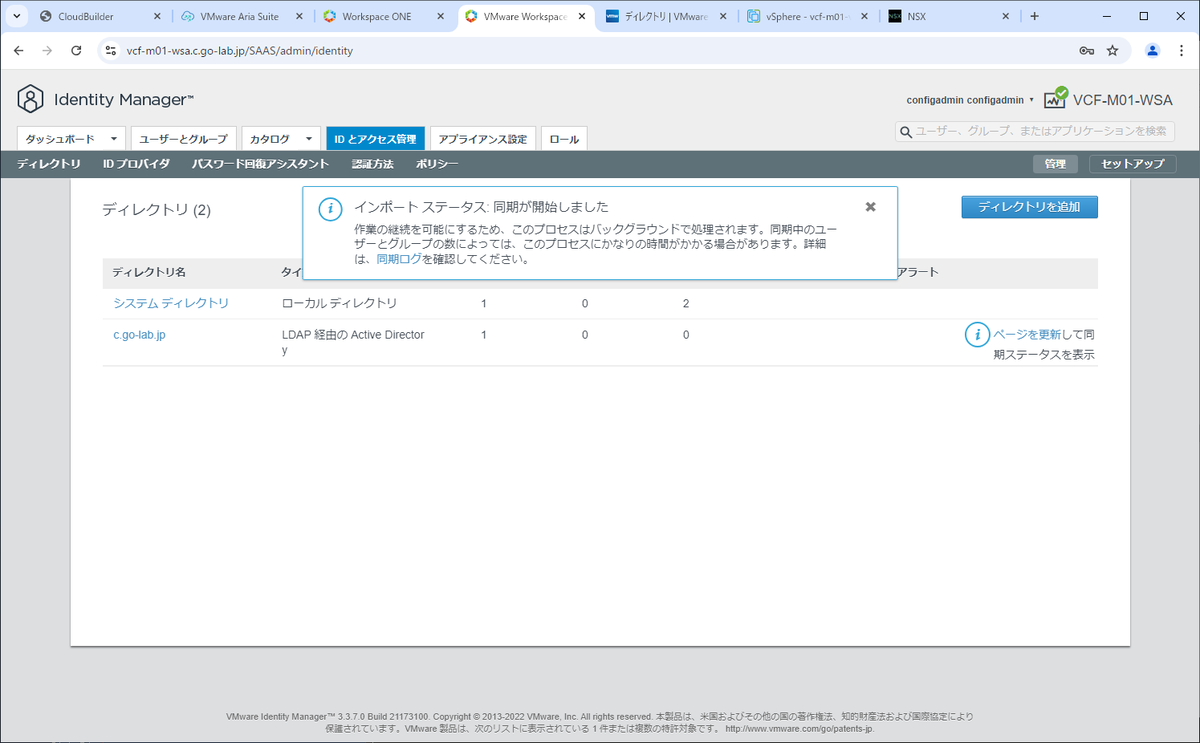Screen dimensions: 1200x743
Task: Switch to VMware Aria Suite tab
Action: pos(241,16)
